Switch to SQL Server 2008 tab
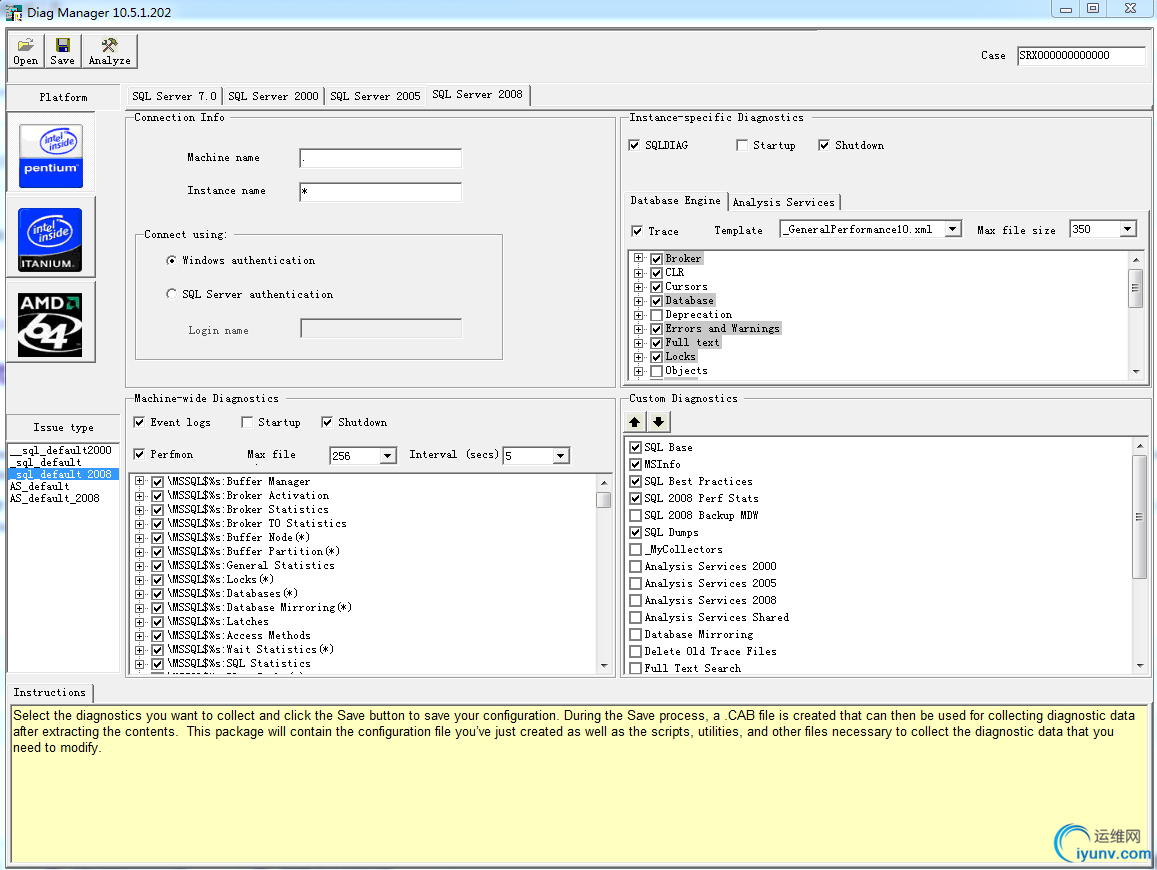Screen dimensions: 1157x870 tap(477, 94)
